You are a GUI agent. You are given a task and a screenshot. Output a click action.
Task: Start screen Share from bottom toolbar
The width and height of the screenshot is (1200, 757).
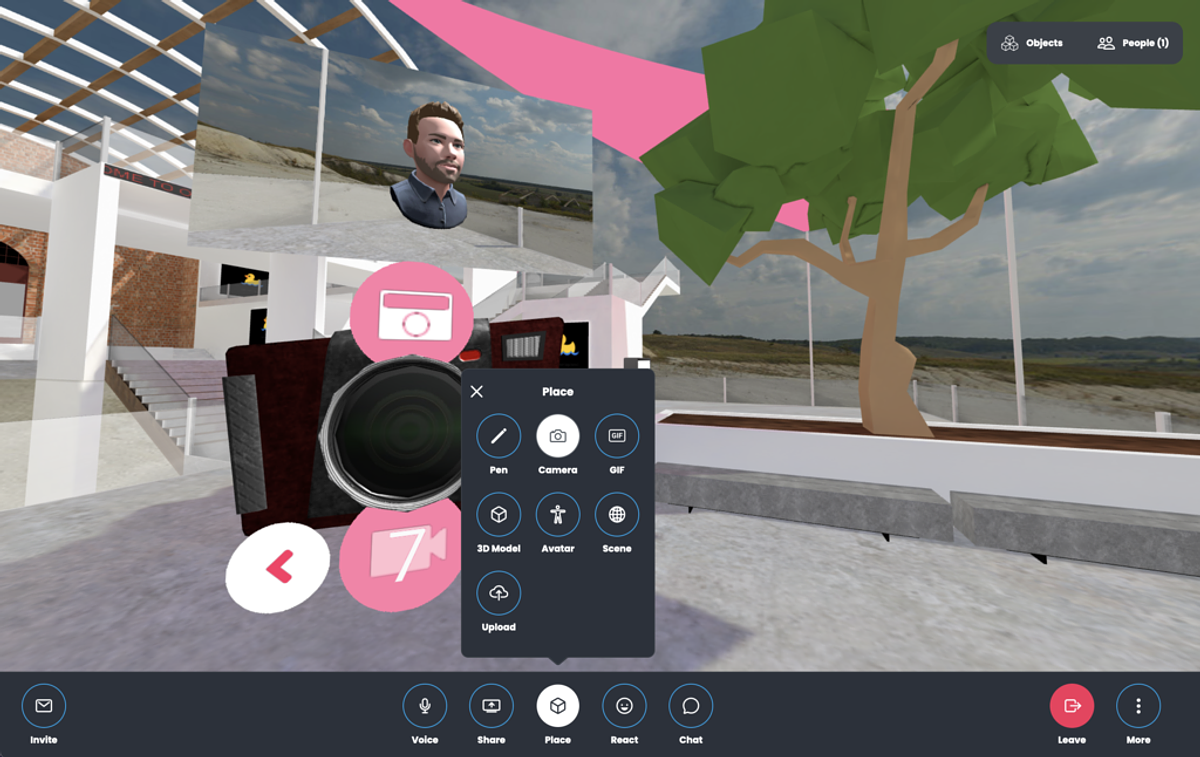pyautogui.click(x=491, y=706)
